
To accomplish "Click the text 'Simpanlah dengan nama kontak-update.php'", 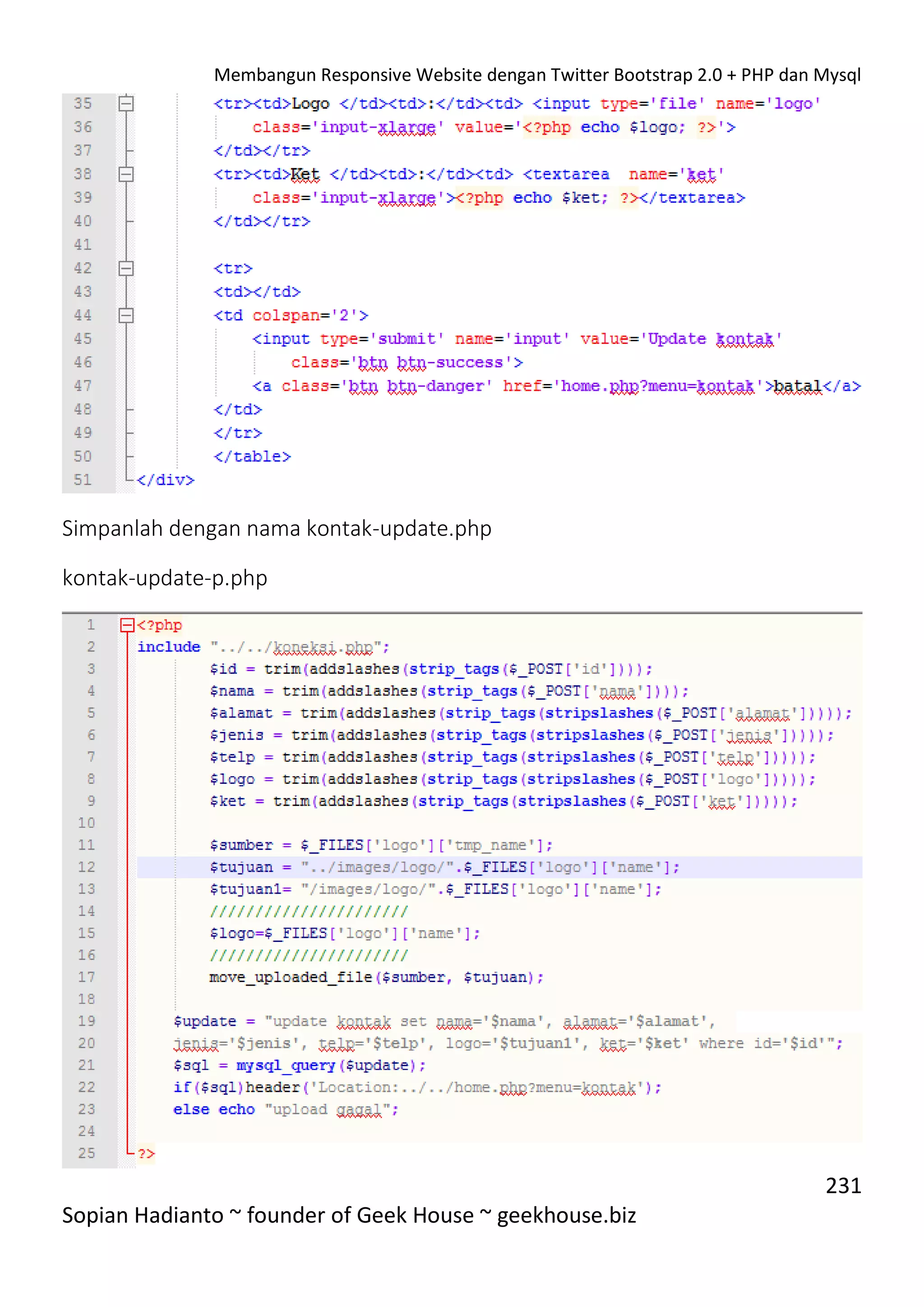I will click(277, 528).
